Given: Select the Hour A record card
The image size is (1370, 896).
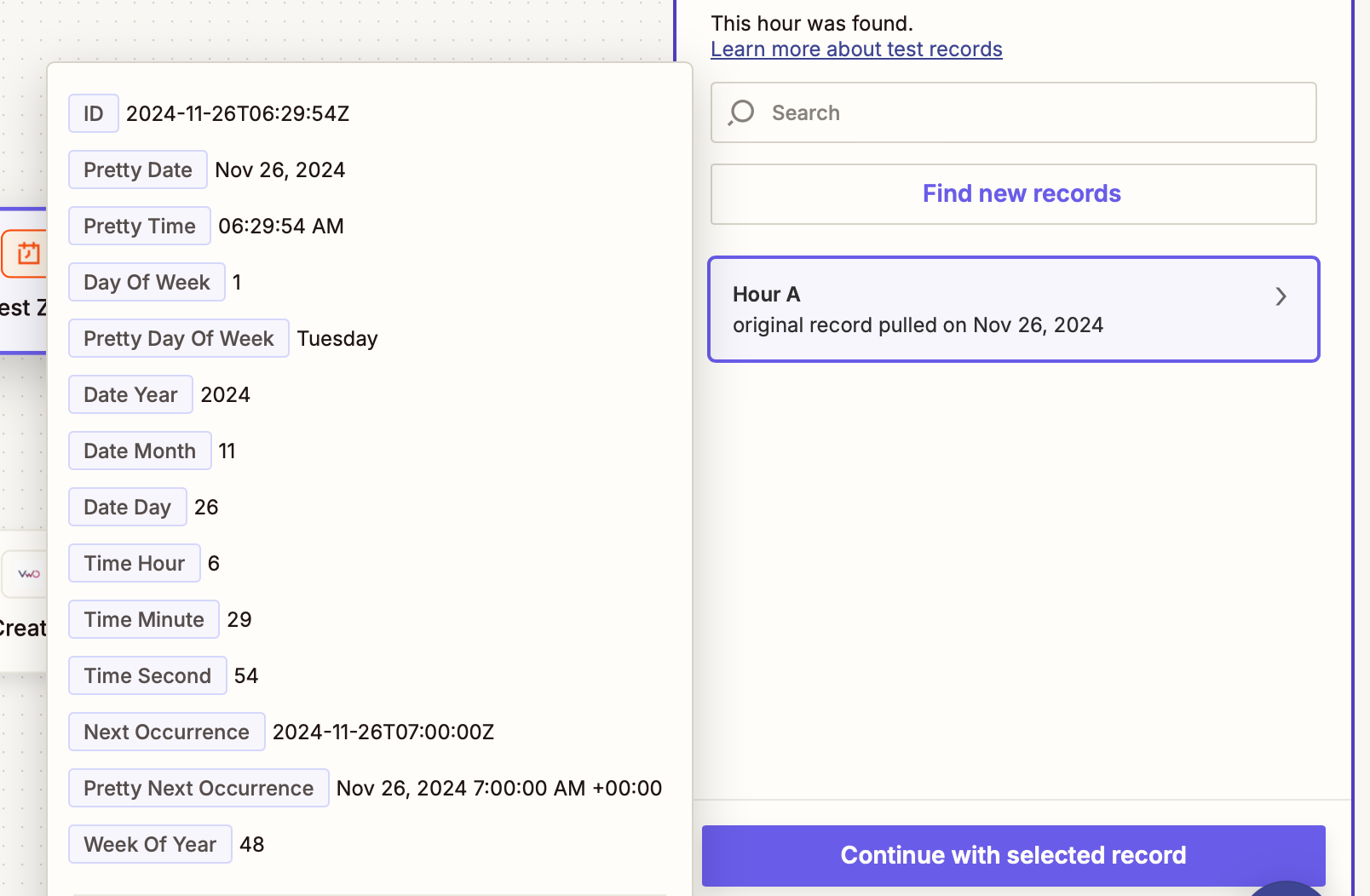Looking at the screenshot, I should pyautogui.click(x=1014, y=309).
